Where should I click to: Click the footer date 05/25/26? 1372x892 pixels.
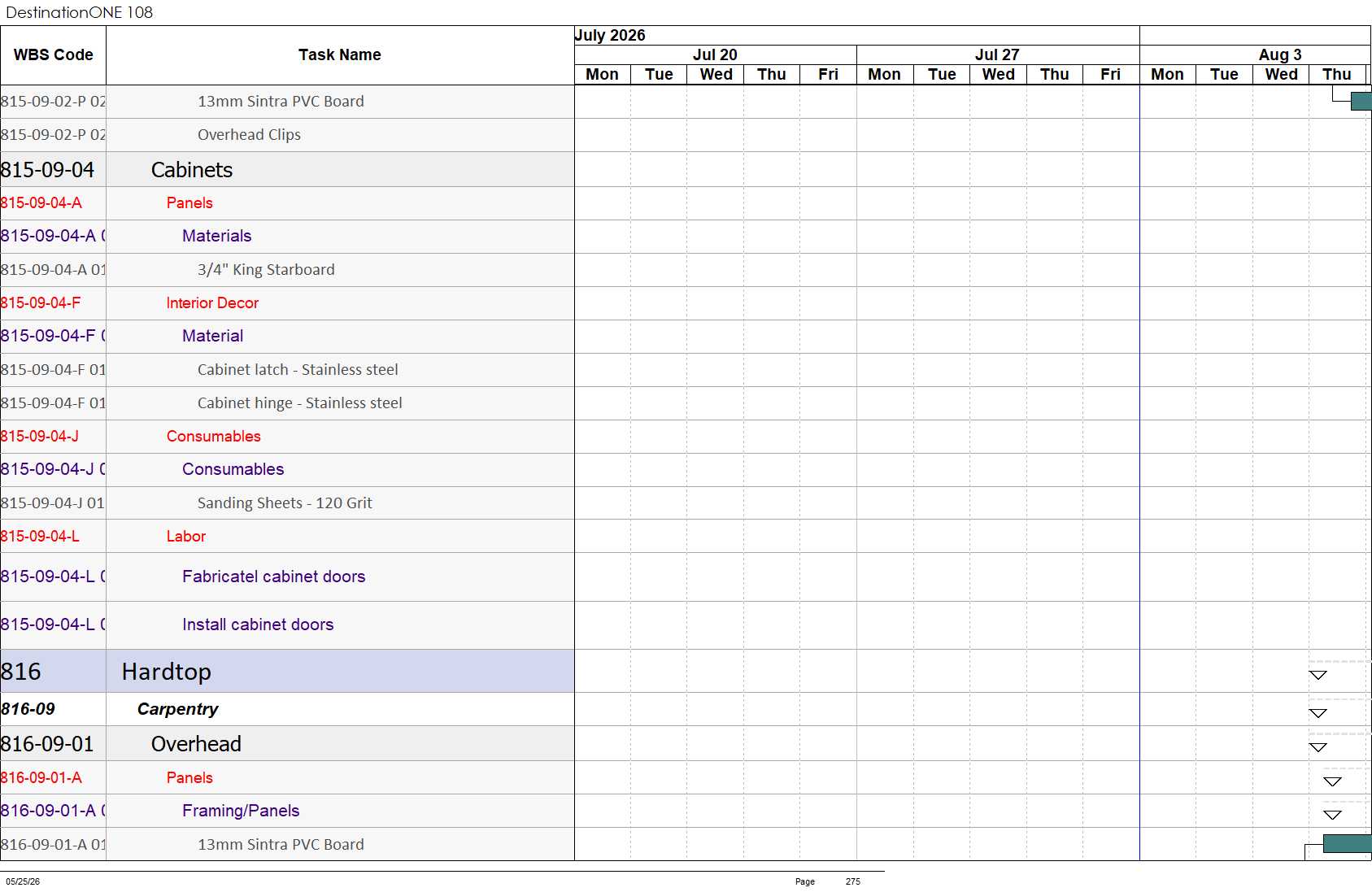pos(23,881)
